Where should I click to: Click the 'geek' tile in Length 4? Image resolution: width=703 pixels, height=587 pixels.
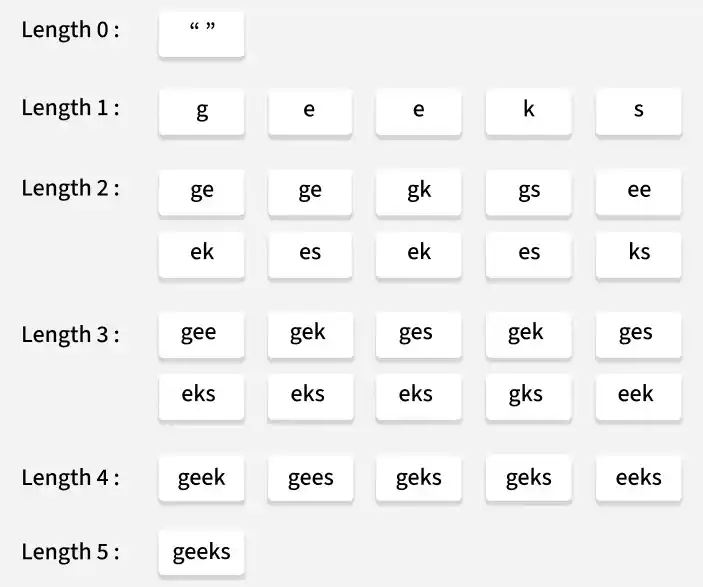(201, 477)
